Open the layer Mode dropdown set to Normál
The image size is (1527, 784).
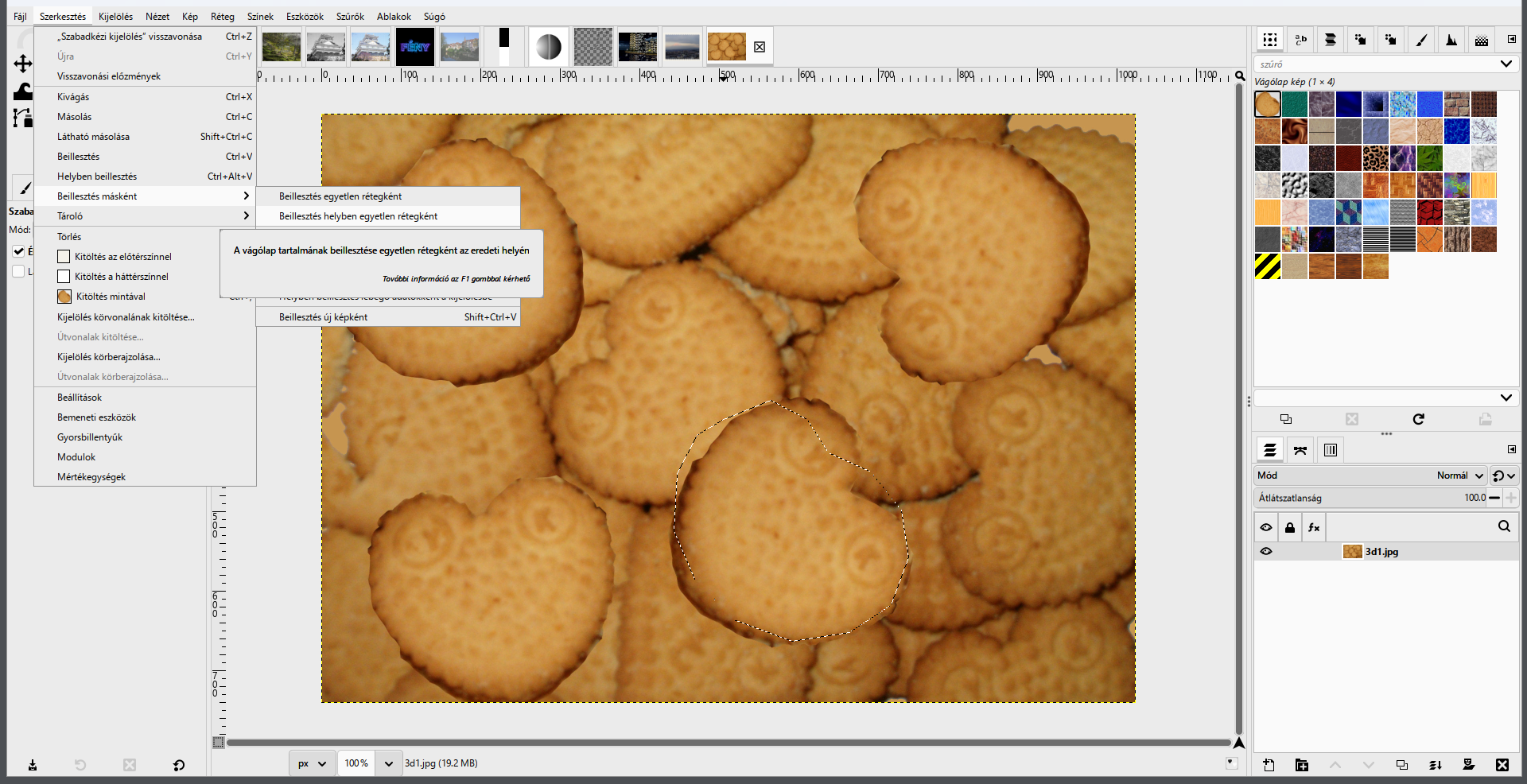coord(1370,475)
